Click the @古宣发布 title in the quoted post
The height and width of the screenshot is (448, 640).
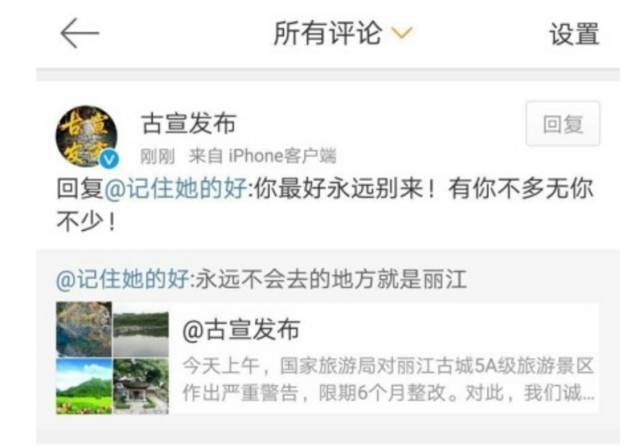[241, 330]
